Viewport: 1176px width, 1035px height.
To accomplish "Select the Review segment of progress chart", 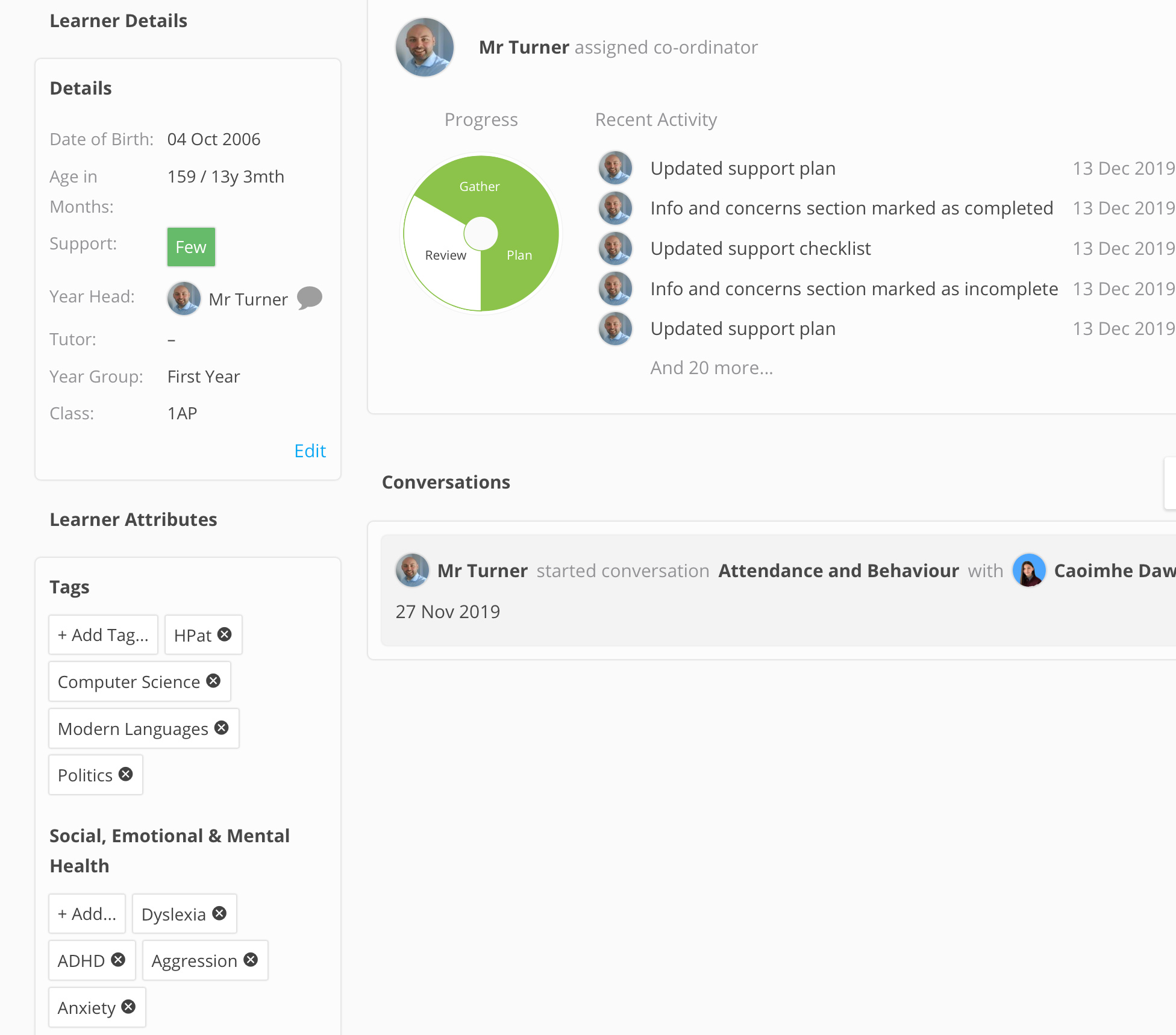I will (445, 255).
